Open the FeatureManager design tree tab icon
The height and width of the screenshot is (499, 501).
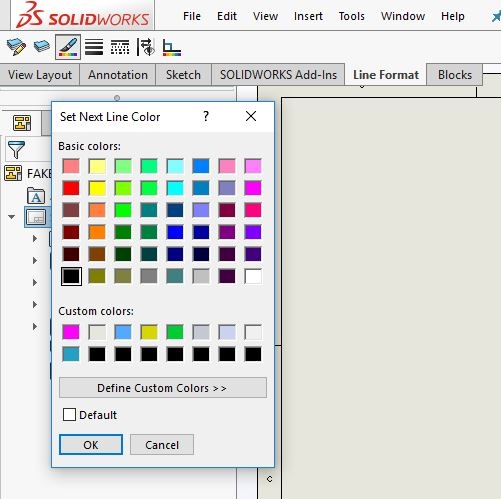pyautogui.click(x=22, y=123)
